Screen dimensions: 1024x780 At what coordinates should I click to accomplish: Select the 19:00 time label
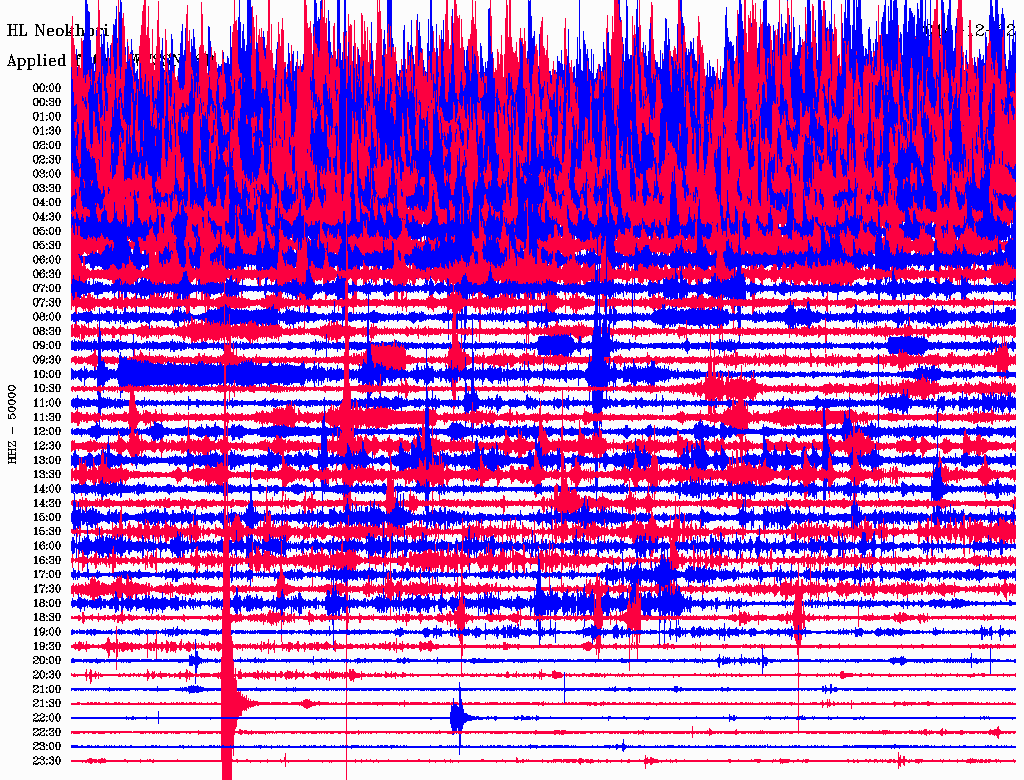click(x=47, y=632)
